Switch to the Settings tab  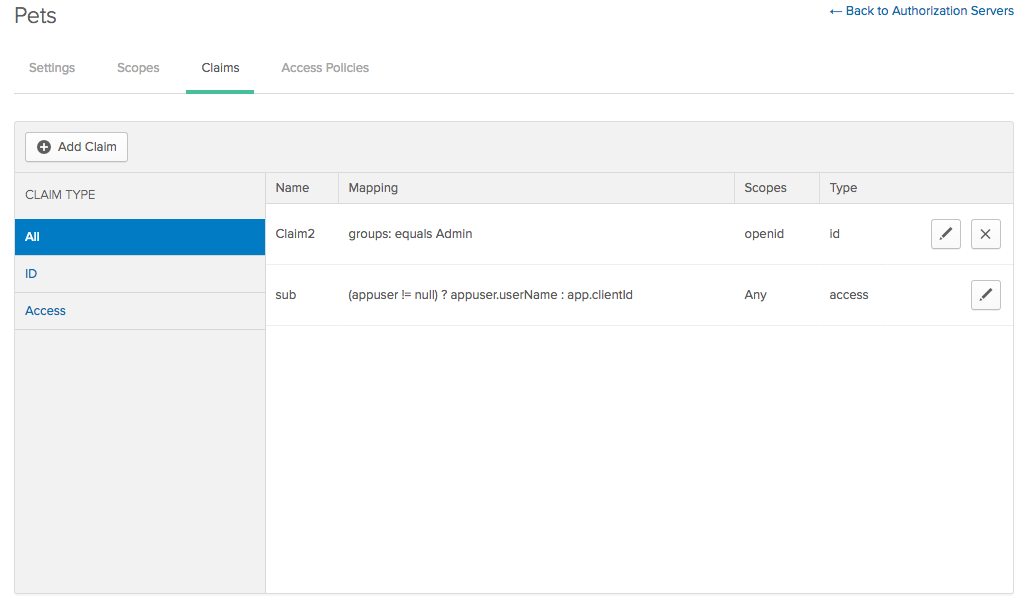[x=52, y=68]
